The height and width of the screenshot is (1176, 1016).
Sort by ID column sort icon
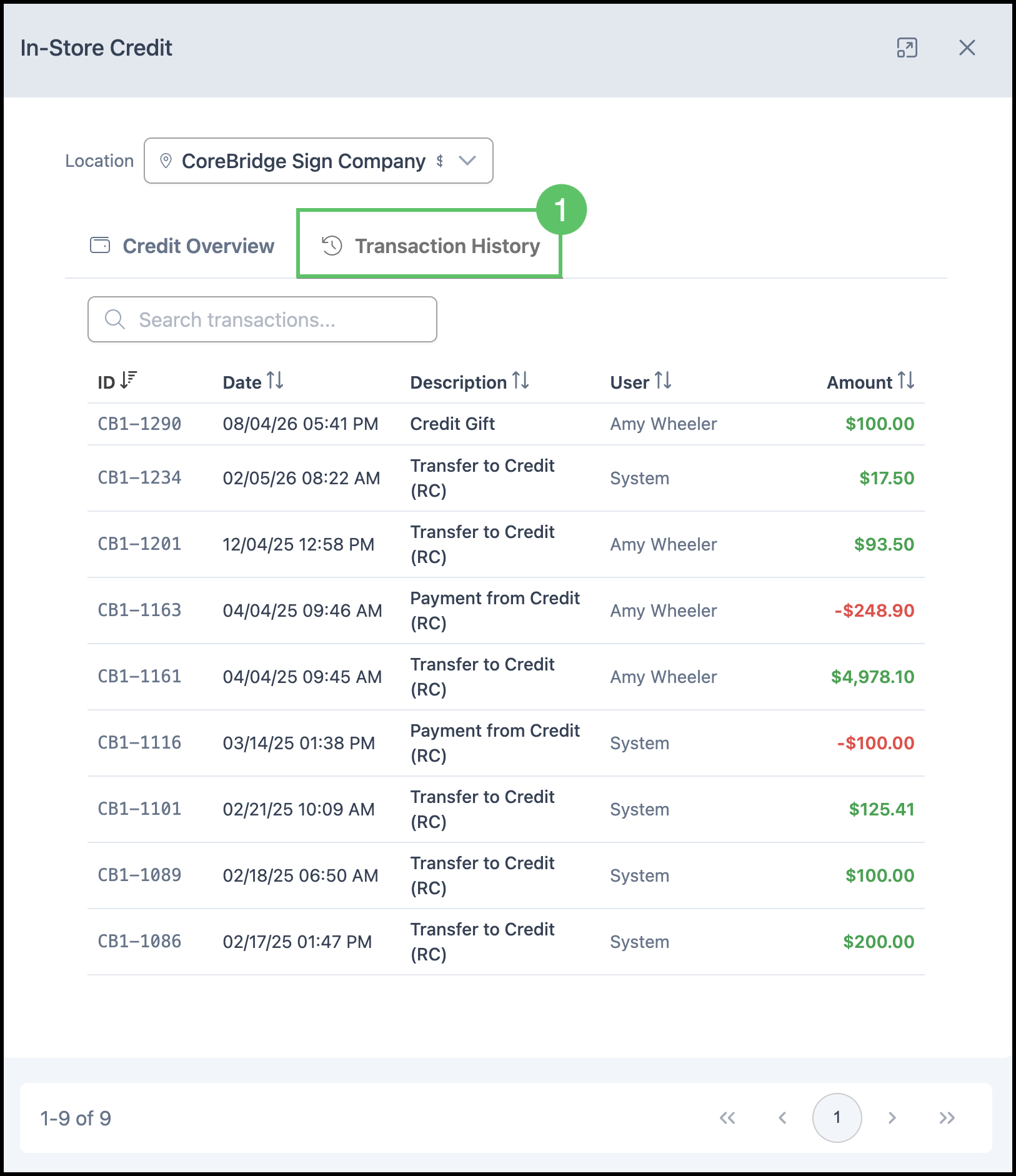point(129,380)
